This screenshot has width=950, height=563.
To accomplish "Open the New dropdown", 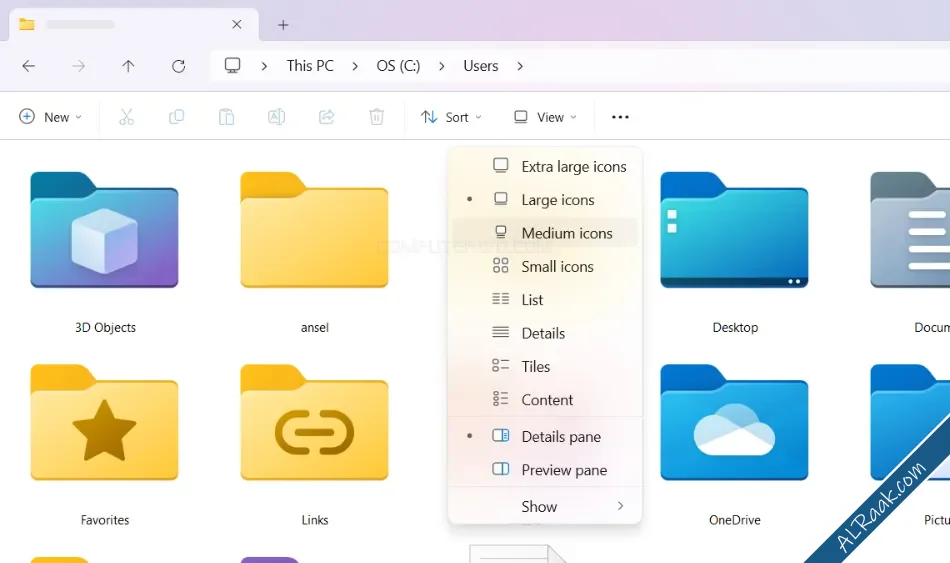I will [x=51, y=117].
